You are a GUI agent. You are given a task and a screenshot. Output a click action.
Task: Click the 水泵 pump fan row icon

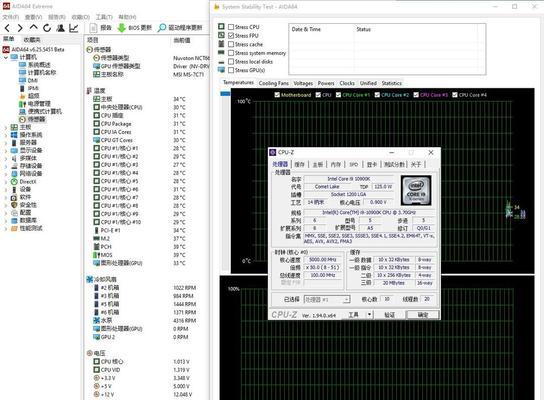(x=96, y=320)
